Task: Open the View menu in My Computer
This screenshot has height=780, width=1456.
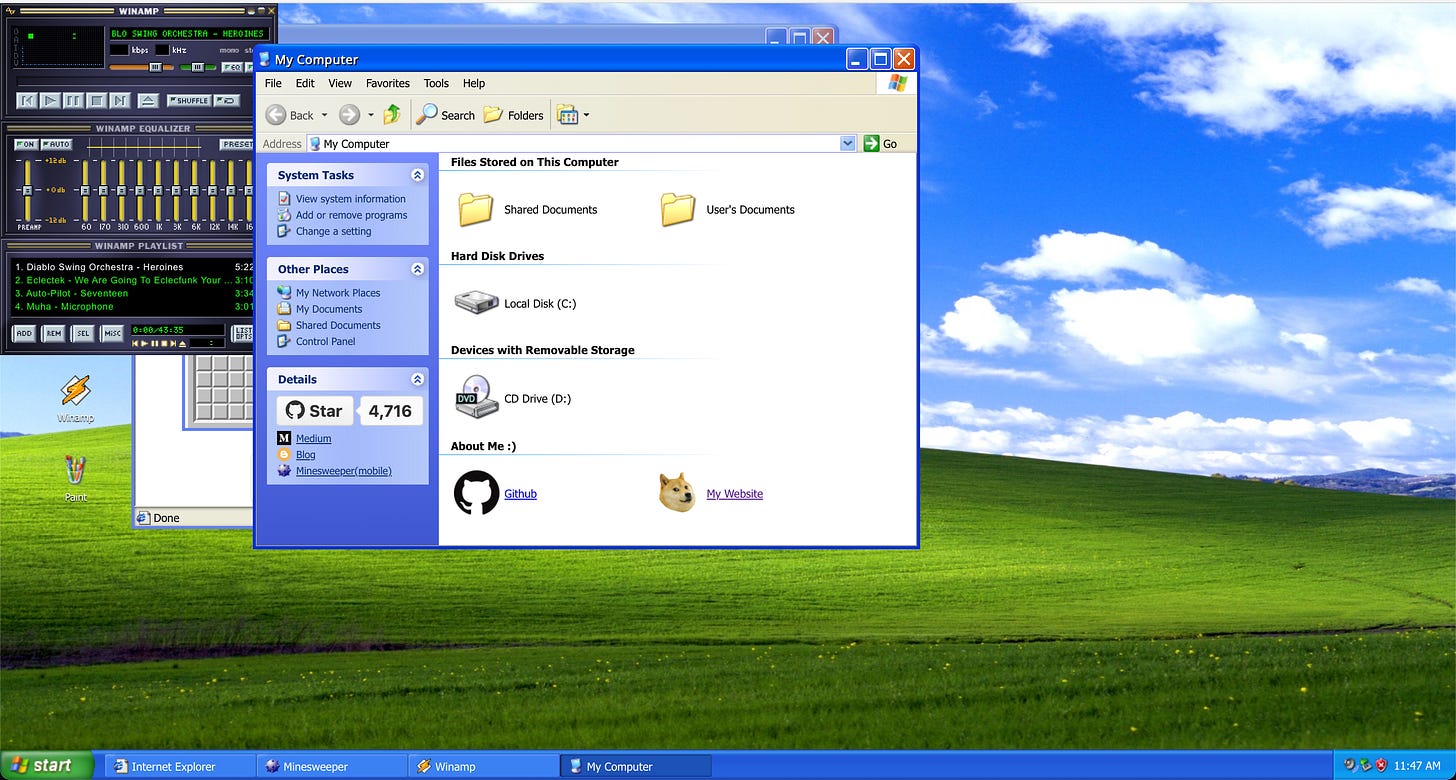Action: pos(340,83)
